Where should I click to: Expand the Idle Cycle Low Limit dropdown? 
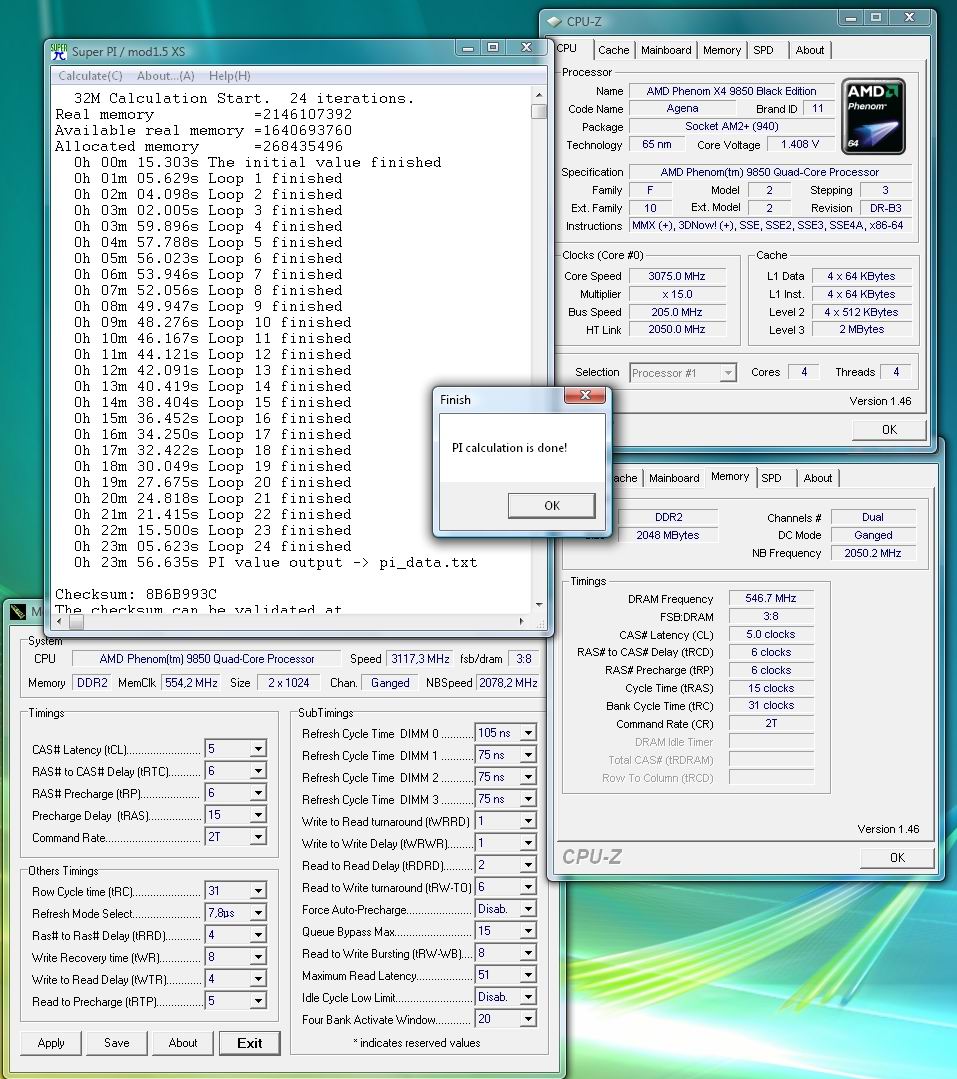(x=528, y=998)
